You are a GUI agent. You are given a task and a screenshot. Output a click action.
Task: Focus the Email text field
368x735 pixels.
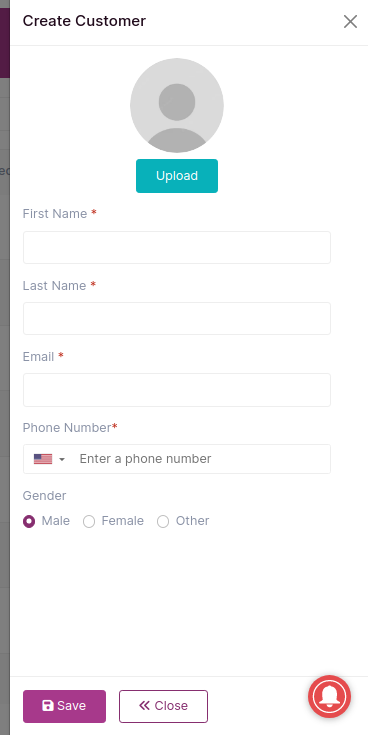(177, 390)
